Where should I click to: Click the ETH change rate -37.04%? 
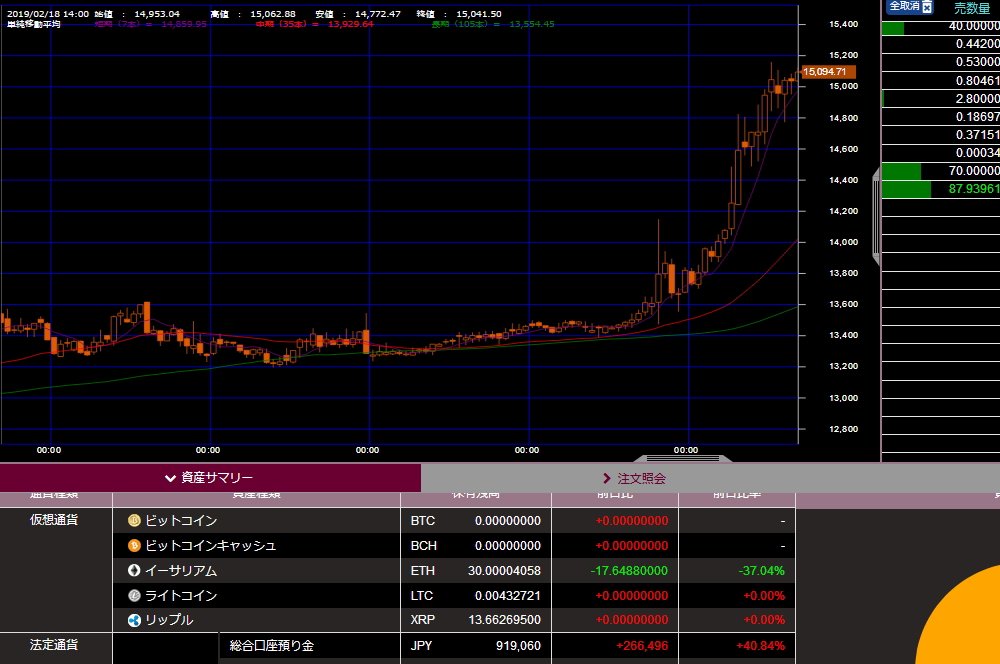761,570
